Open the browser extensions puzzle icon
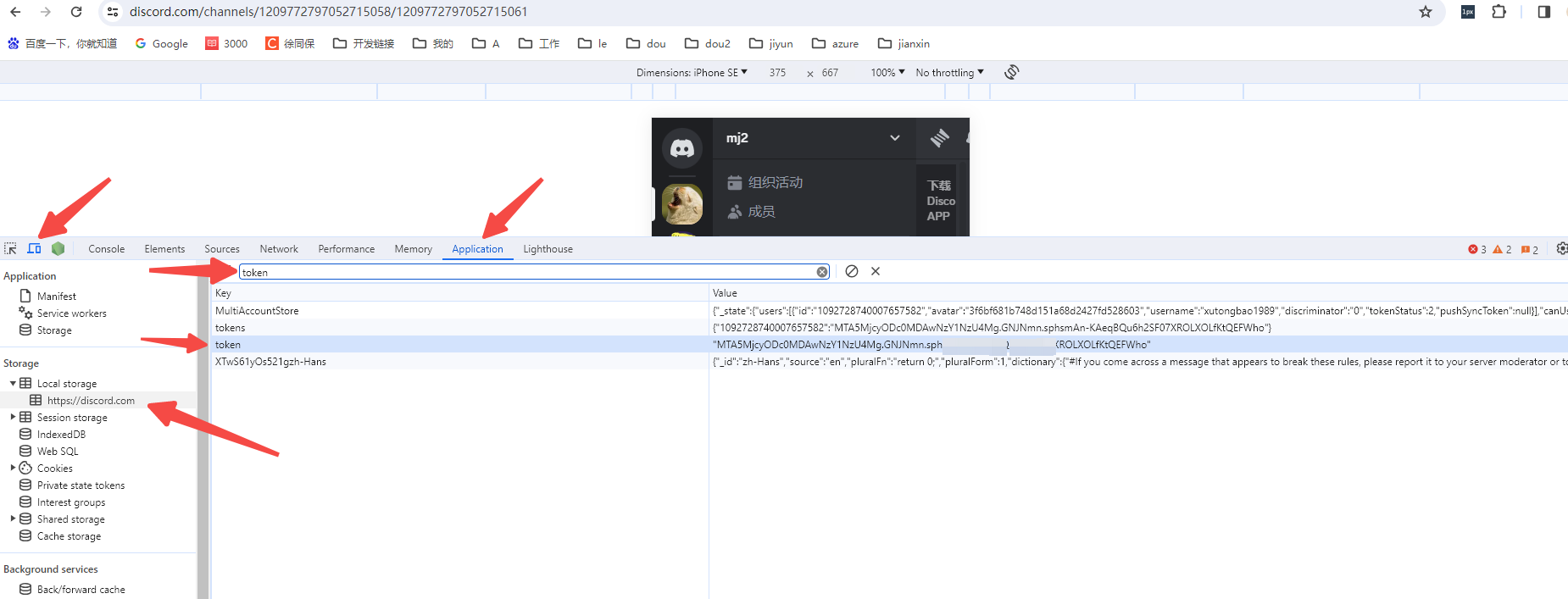This screenshot has height=599, width=1568. pos(1498,12)
